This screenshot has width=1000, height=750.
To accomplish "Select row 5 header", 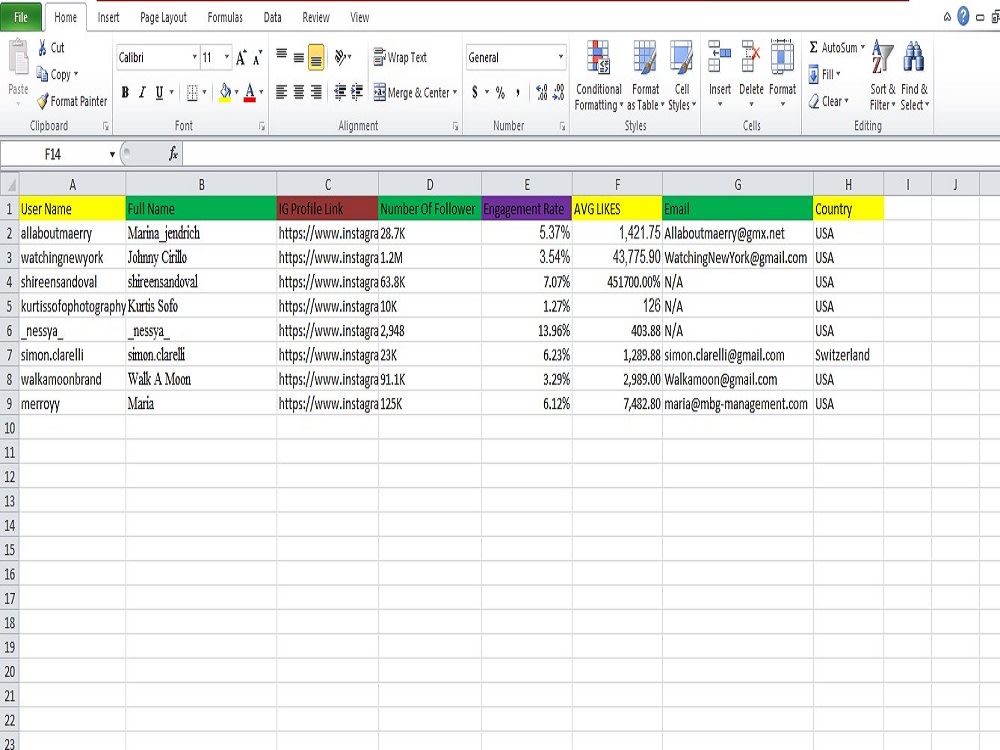I will point(10,306).
